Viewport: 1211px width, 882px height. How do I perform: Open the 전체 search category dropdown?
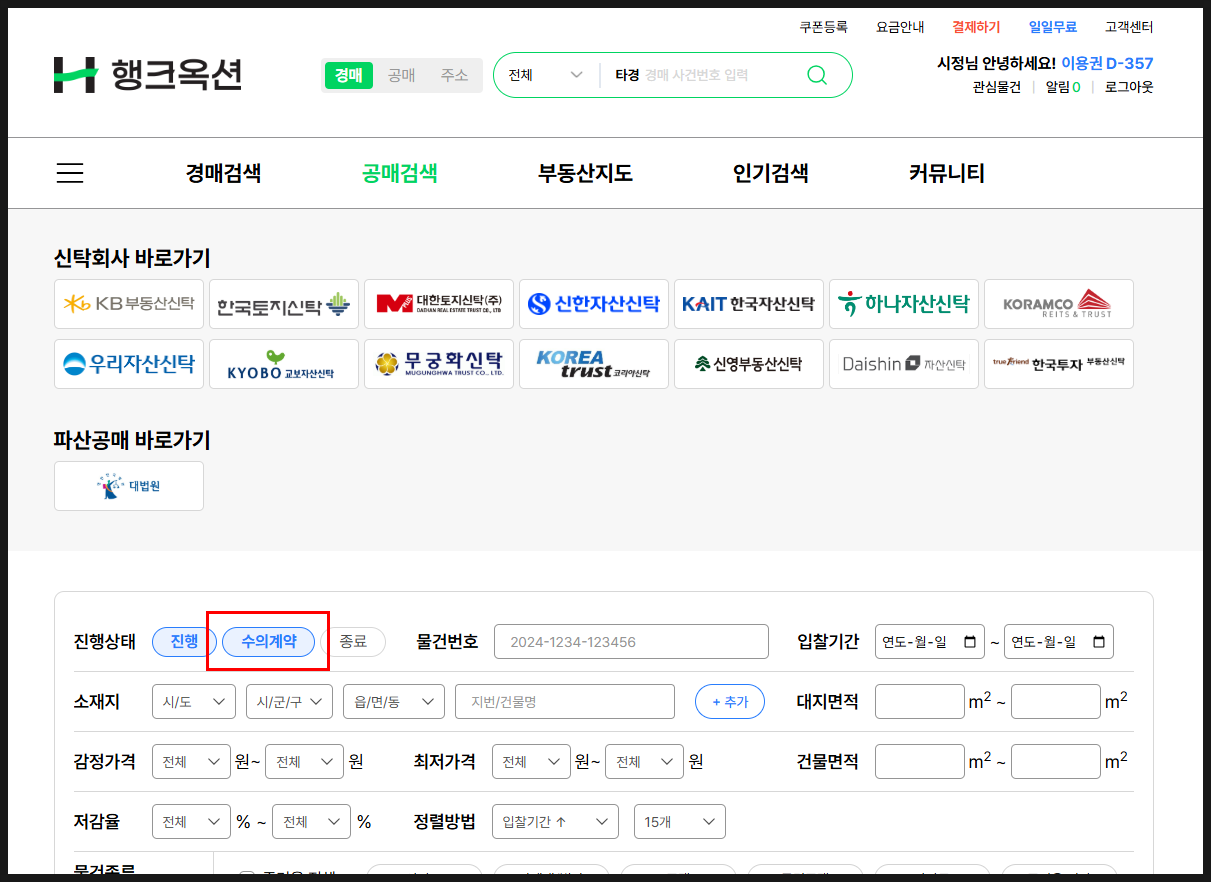point(545,75)
